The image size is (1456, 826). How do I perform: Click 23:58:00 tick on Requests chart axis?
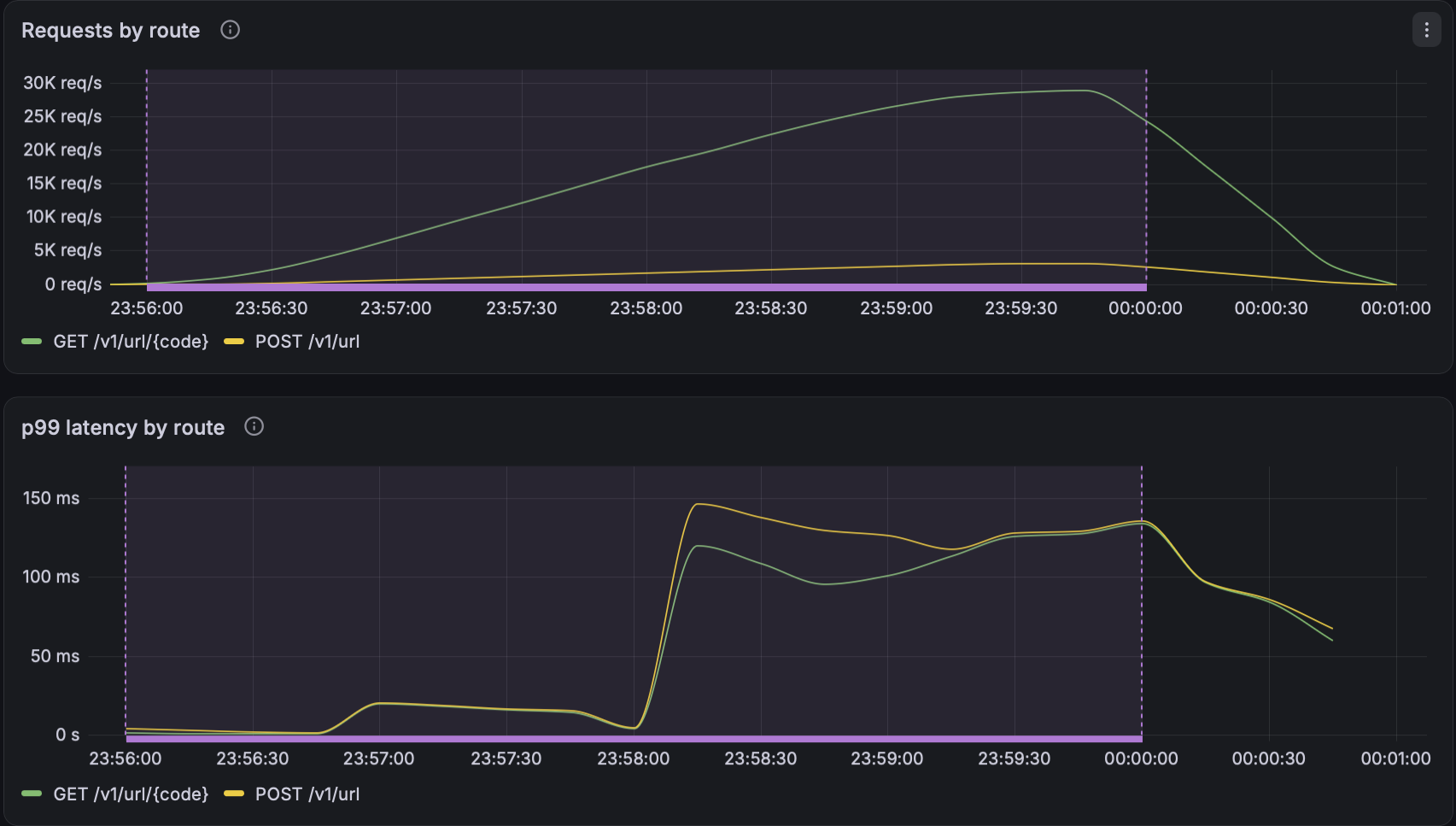coord(646,308)
